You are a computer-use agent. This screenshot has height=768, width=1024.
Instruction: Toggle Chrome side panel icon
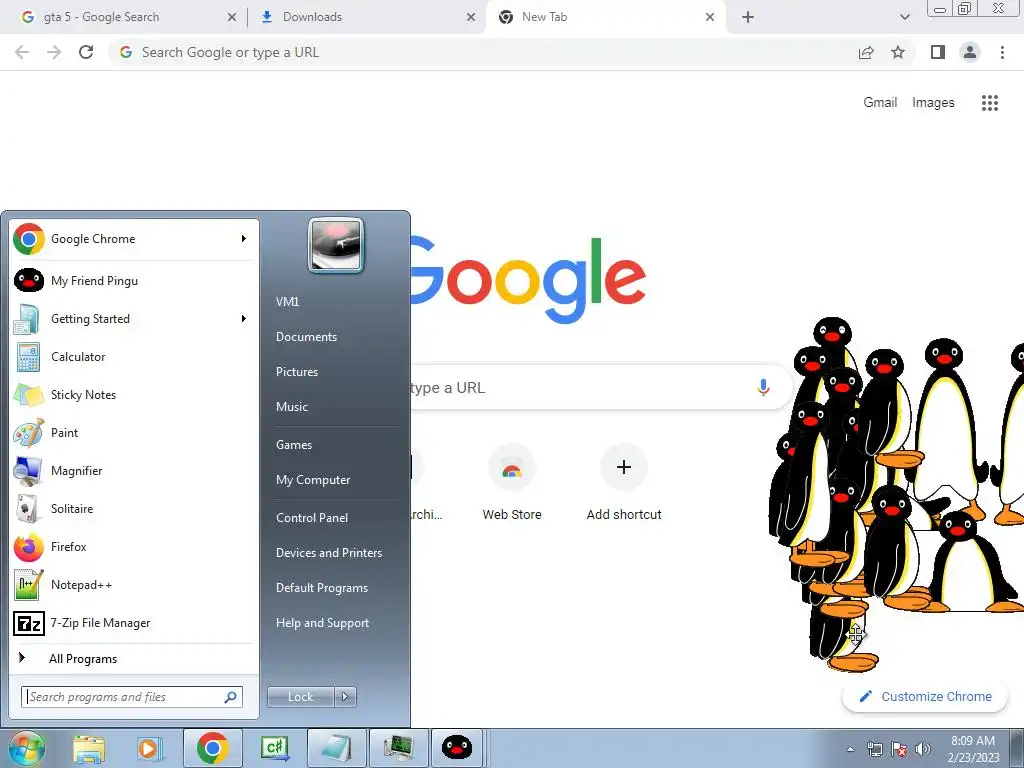click(938, 52)
